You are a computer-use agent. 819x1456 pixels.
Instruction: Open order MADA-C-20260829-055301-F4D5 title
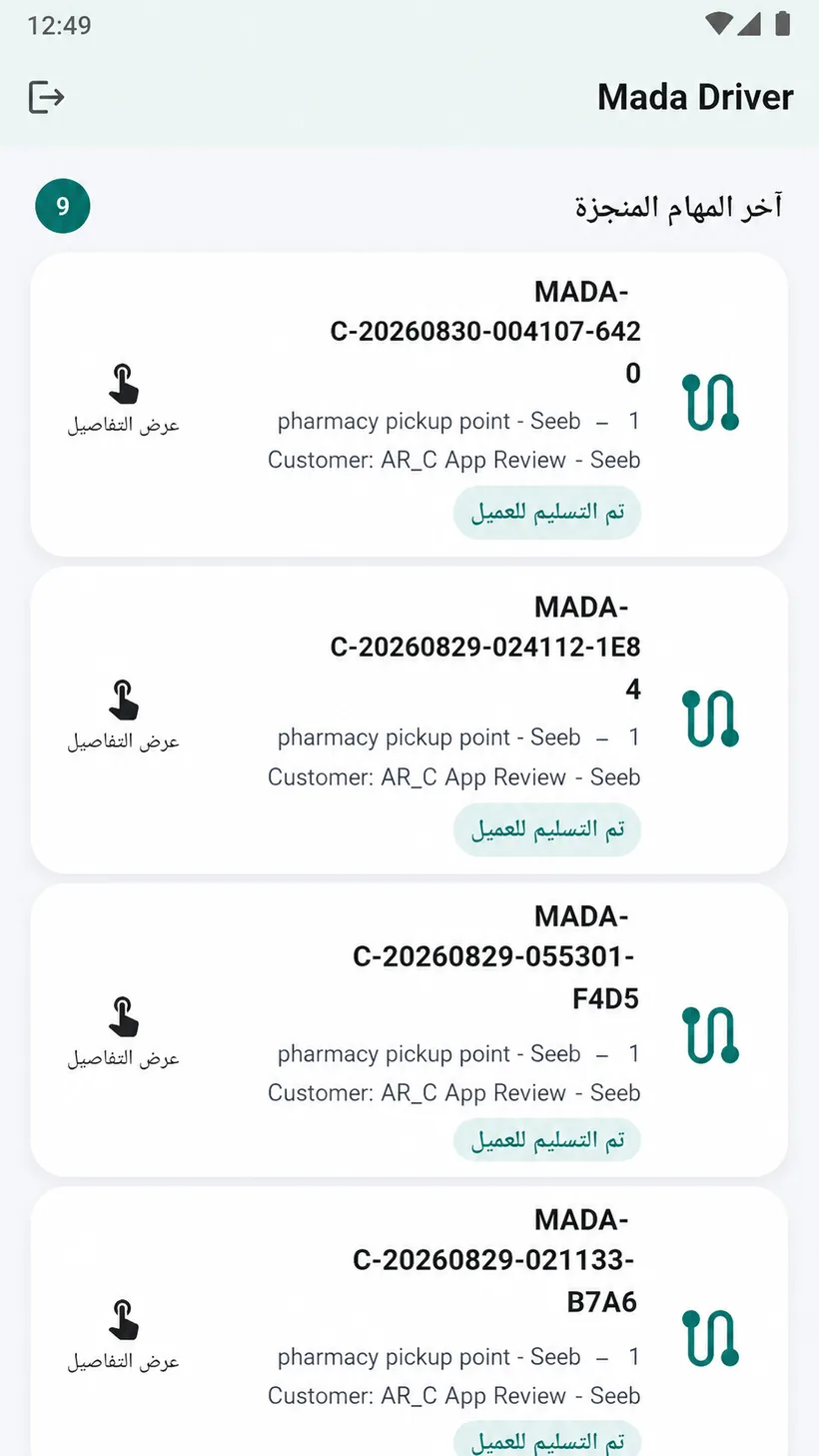[495, 957]
